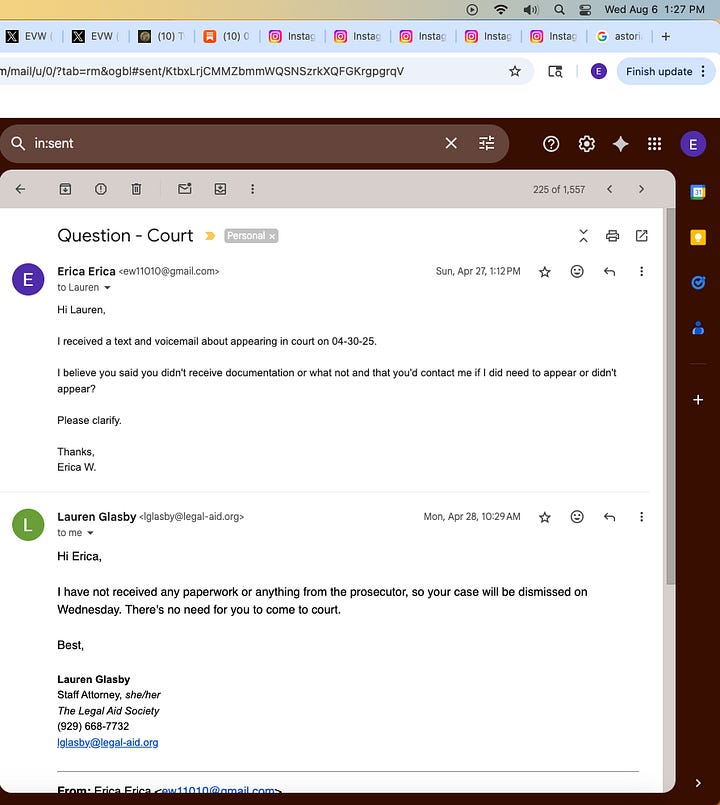
Task: Add emoji reaction to Lauren's message
Action: [x=577, y=516]
